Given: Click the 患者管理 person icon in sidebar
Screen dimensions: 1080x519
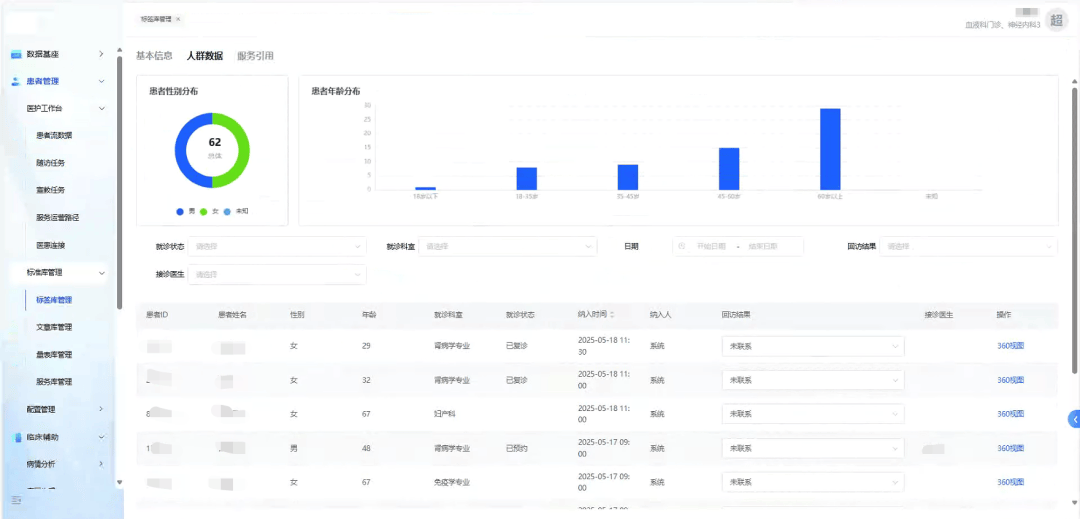Looking at the screenshot, I should pyautogui.click(x=16, y=81).
